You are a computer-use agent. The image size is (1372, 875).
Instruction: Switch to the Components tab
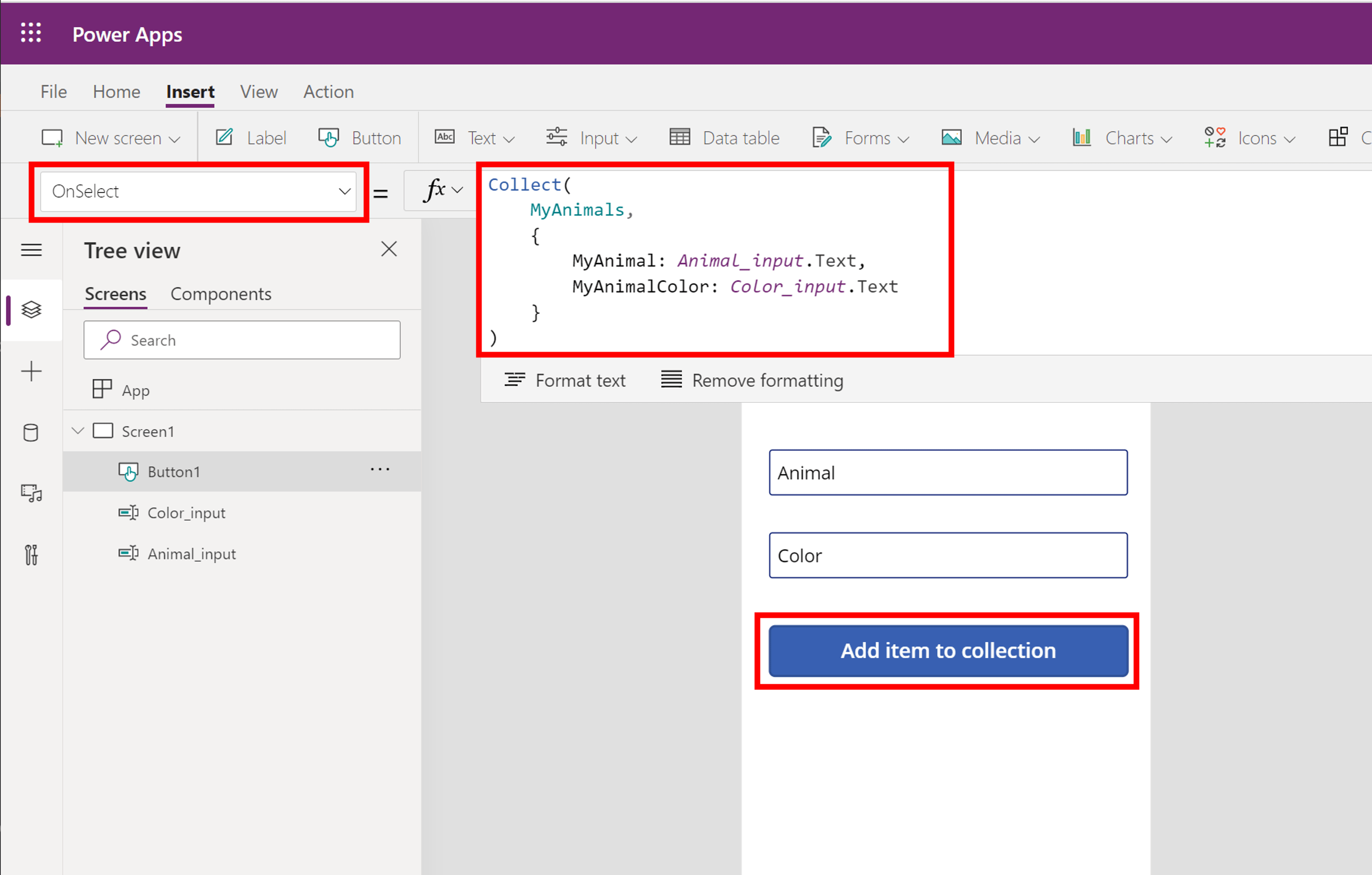221,294
